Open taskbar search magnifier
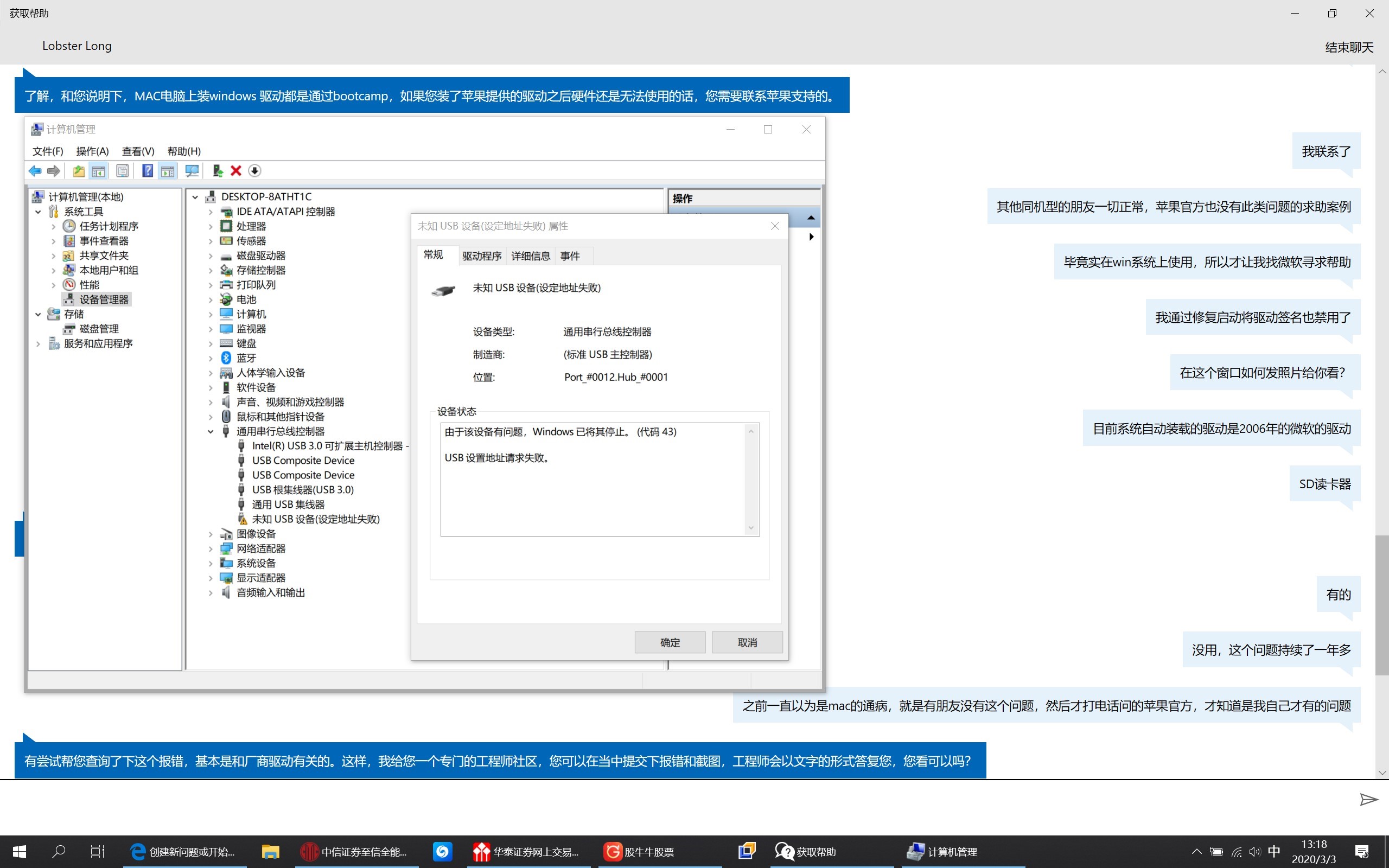Screen dimensions: 1389x868 click(59, 851)
